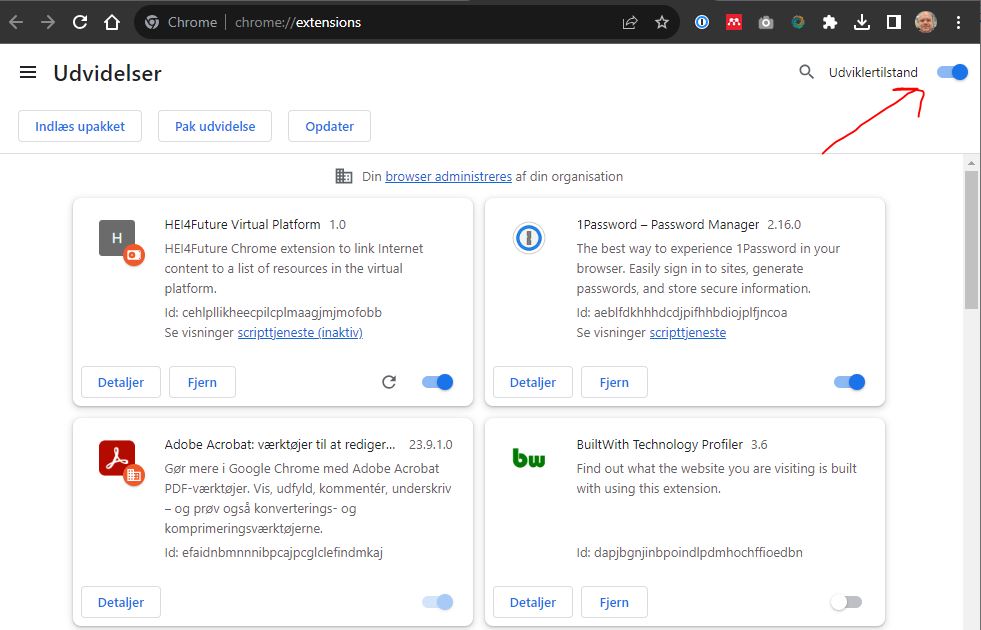Disable the HEI4Future Virtual Platform extension
Viewport: 981px width, 630px height.
tap(438, 382)
